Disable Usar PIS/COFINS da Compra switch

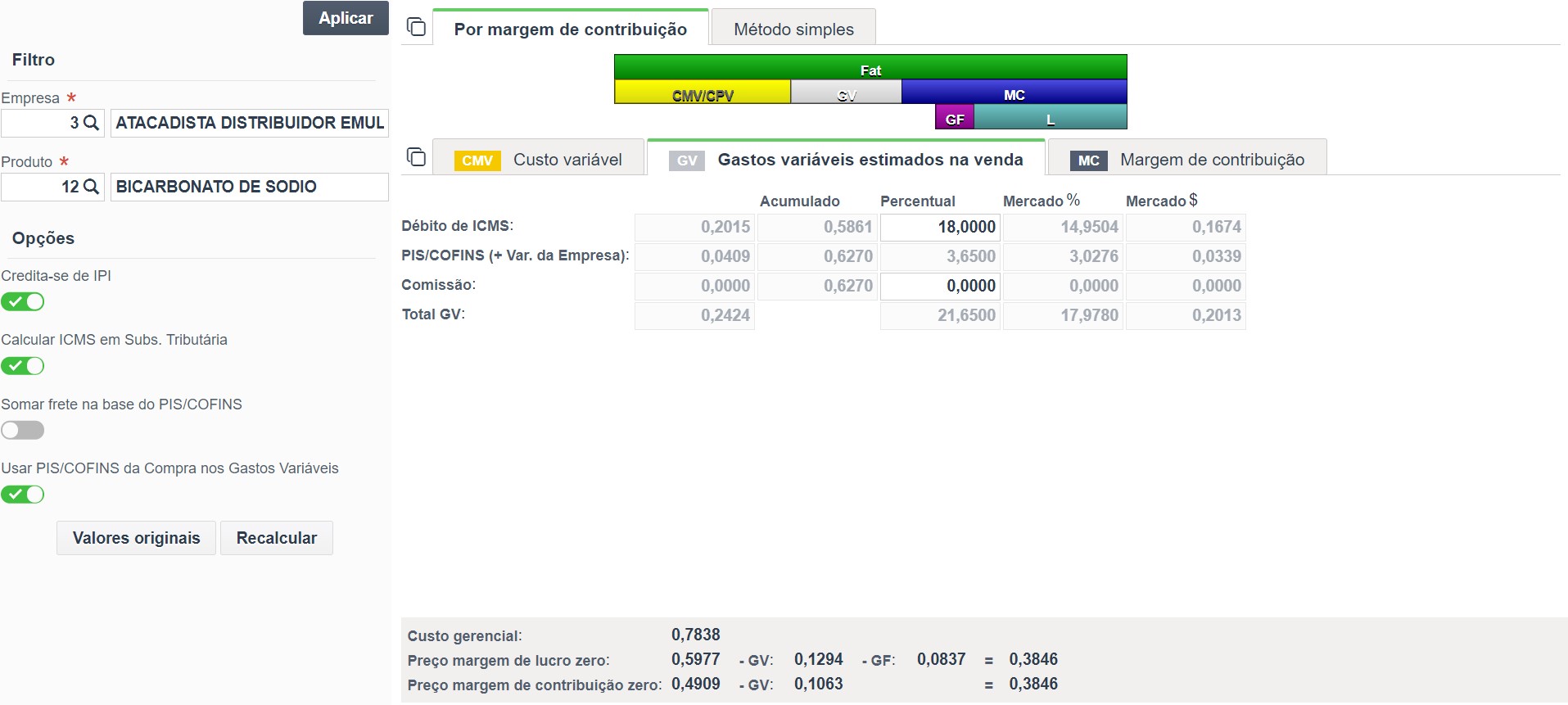[23, 495]
